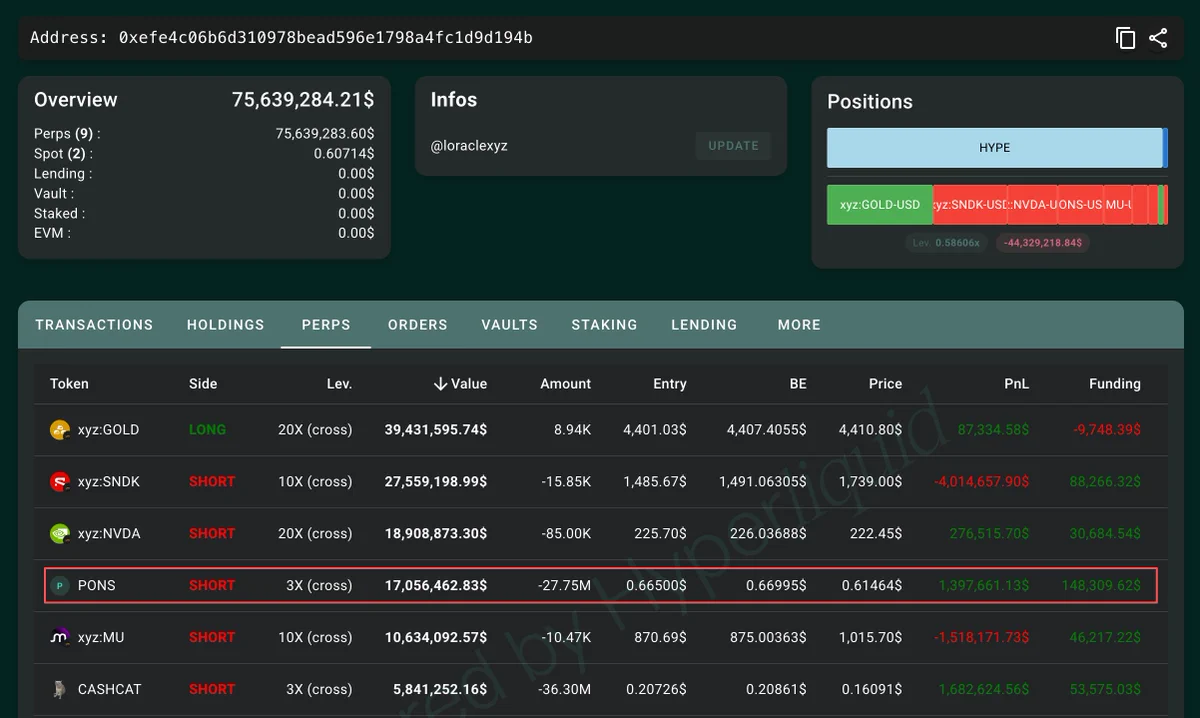
Task: Click the PONS token name
Action: coord(96,586)
